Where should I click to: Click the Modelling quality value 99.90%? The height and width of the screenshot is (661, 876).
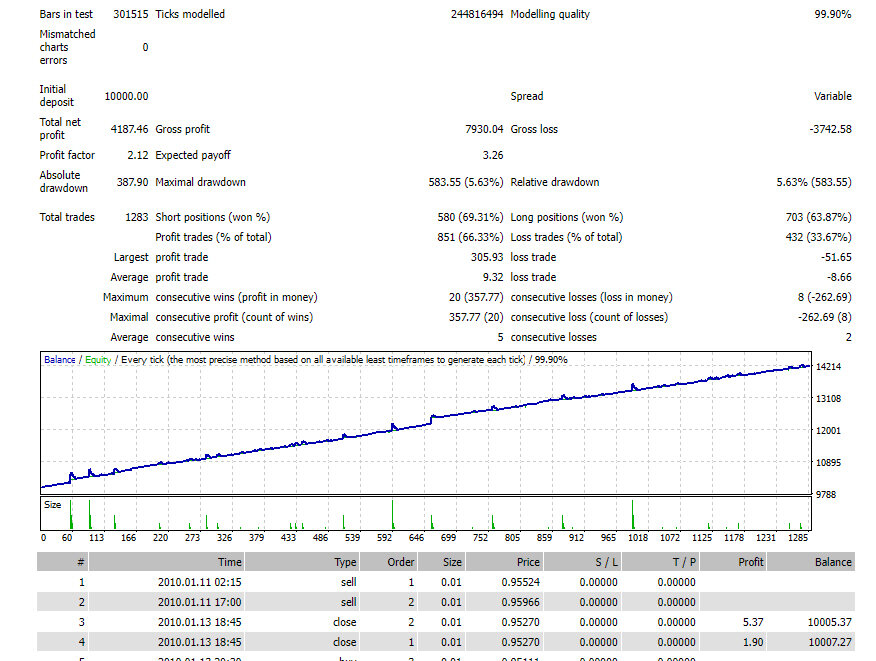pyautogui.click(x=832, y=15)
